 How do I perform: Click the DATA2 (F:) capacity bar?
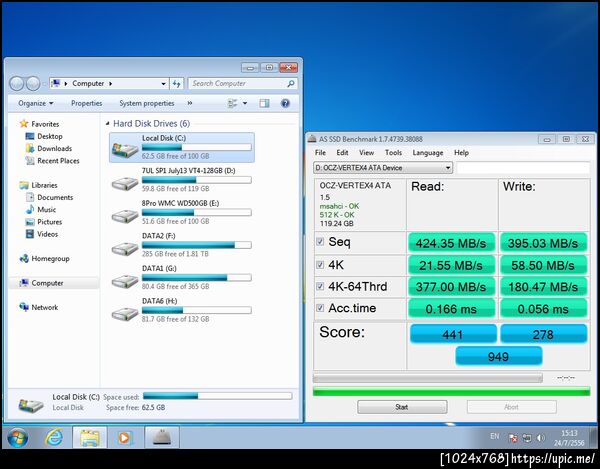point(197,245)
